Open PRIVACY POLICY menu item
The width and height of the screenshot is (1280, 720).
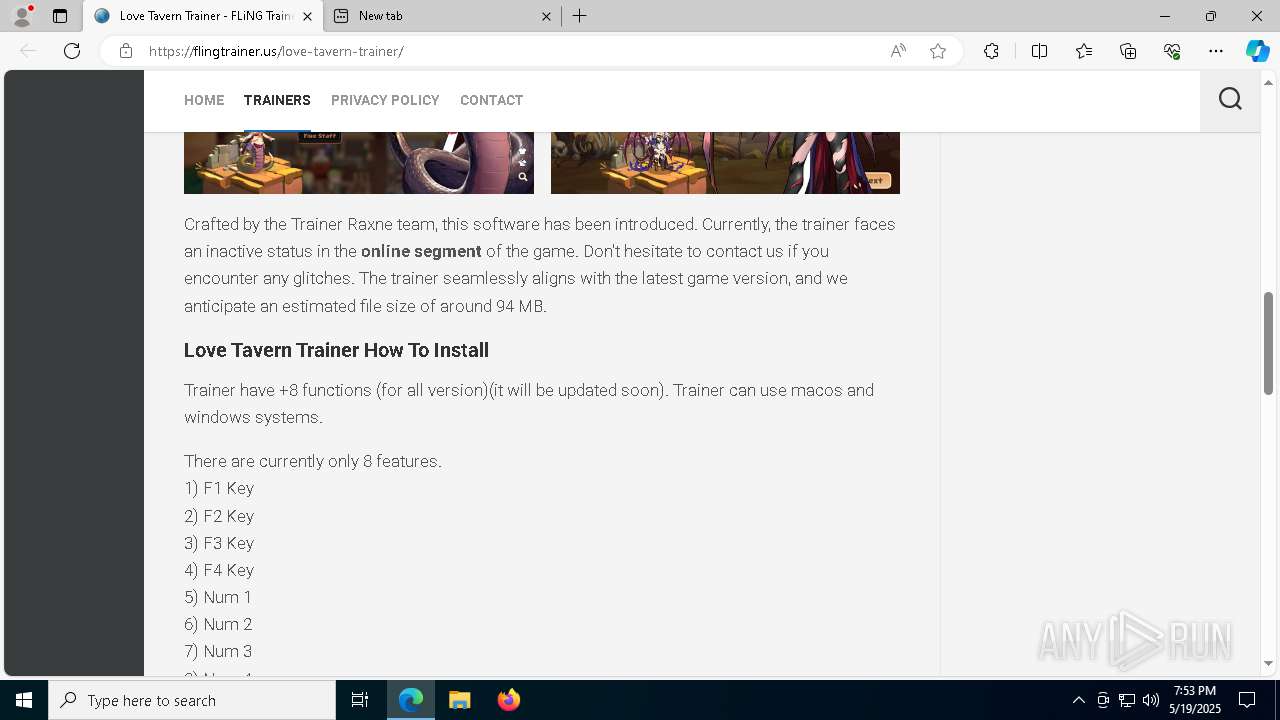(385, 100)
